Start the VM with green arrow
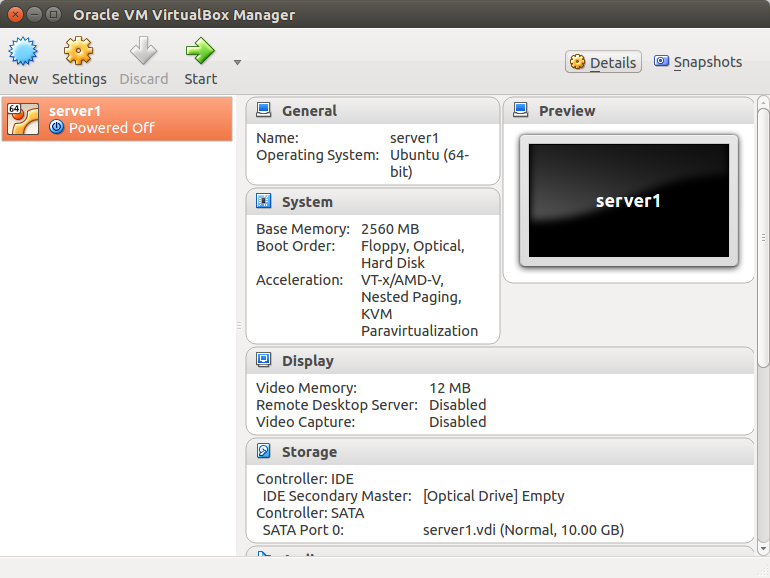 pyautogui.click(x=200, y=52)
